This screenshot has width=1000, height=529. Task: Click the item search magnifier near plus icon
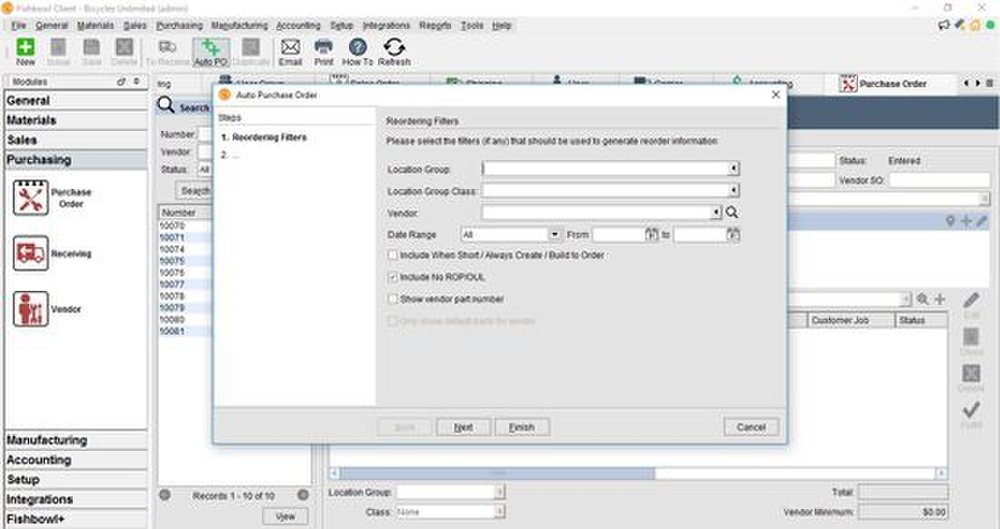coord(922,299)
